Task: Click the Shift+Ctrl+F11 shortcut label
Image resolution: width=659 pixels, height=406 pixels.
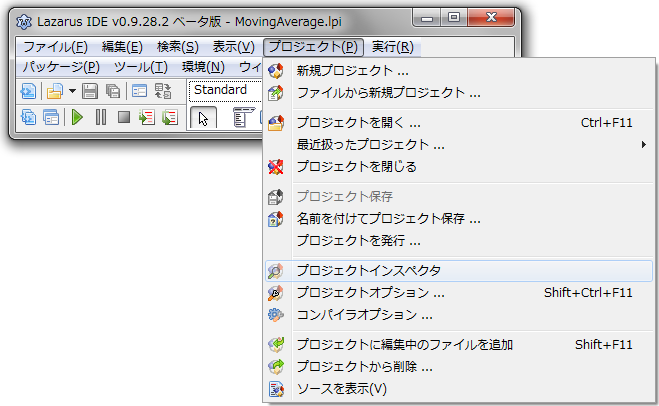Action: 588,293
